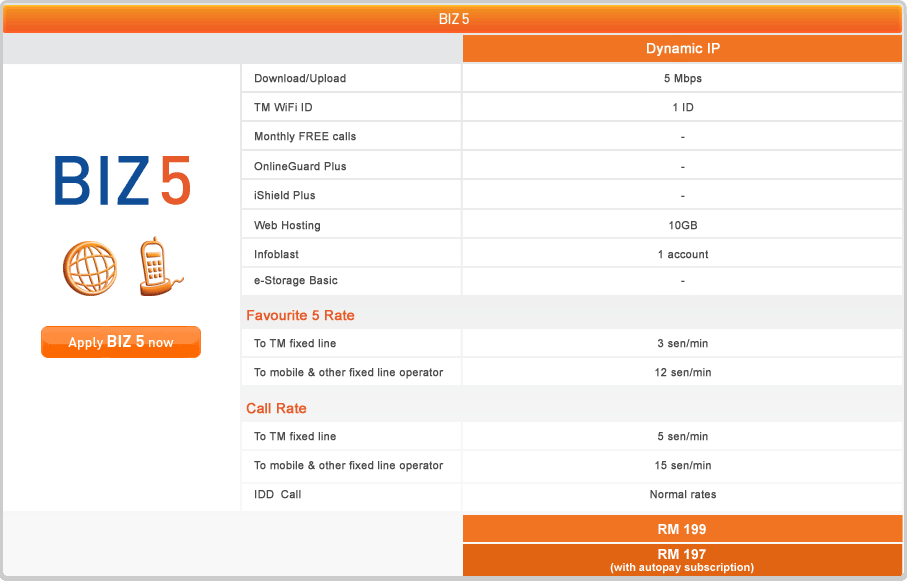Select the Infoblast 1 account entry

pyautogui.click(x=682, y=253)
